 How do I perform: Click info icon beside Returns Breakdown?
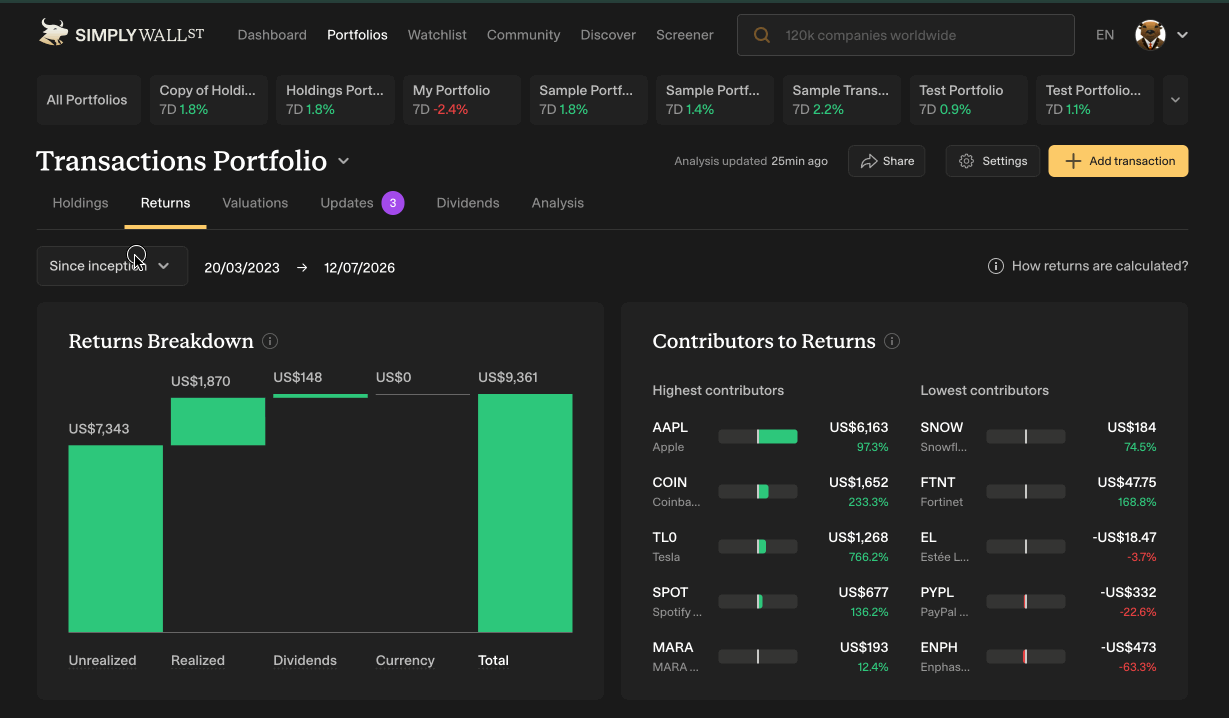(270, 341)
